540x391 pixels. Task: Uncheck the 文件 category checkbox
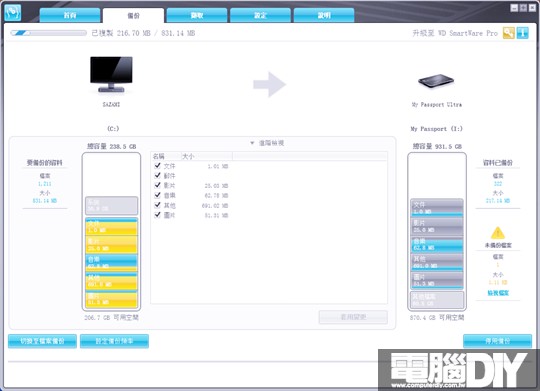click(157, 166)
